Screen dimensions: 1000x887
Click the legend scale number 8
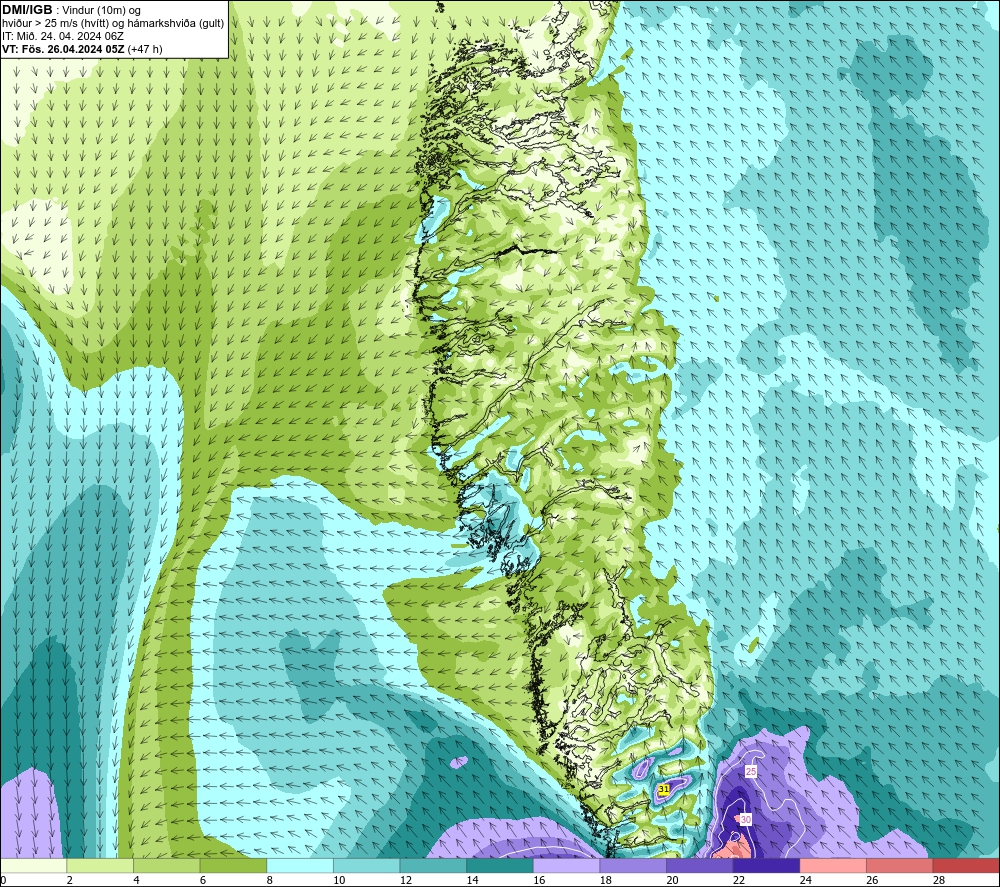(270, 881)
